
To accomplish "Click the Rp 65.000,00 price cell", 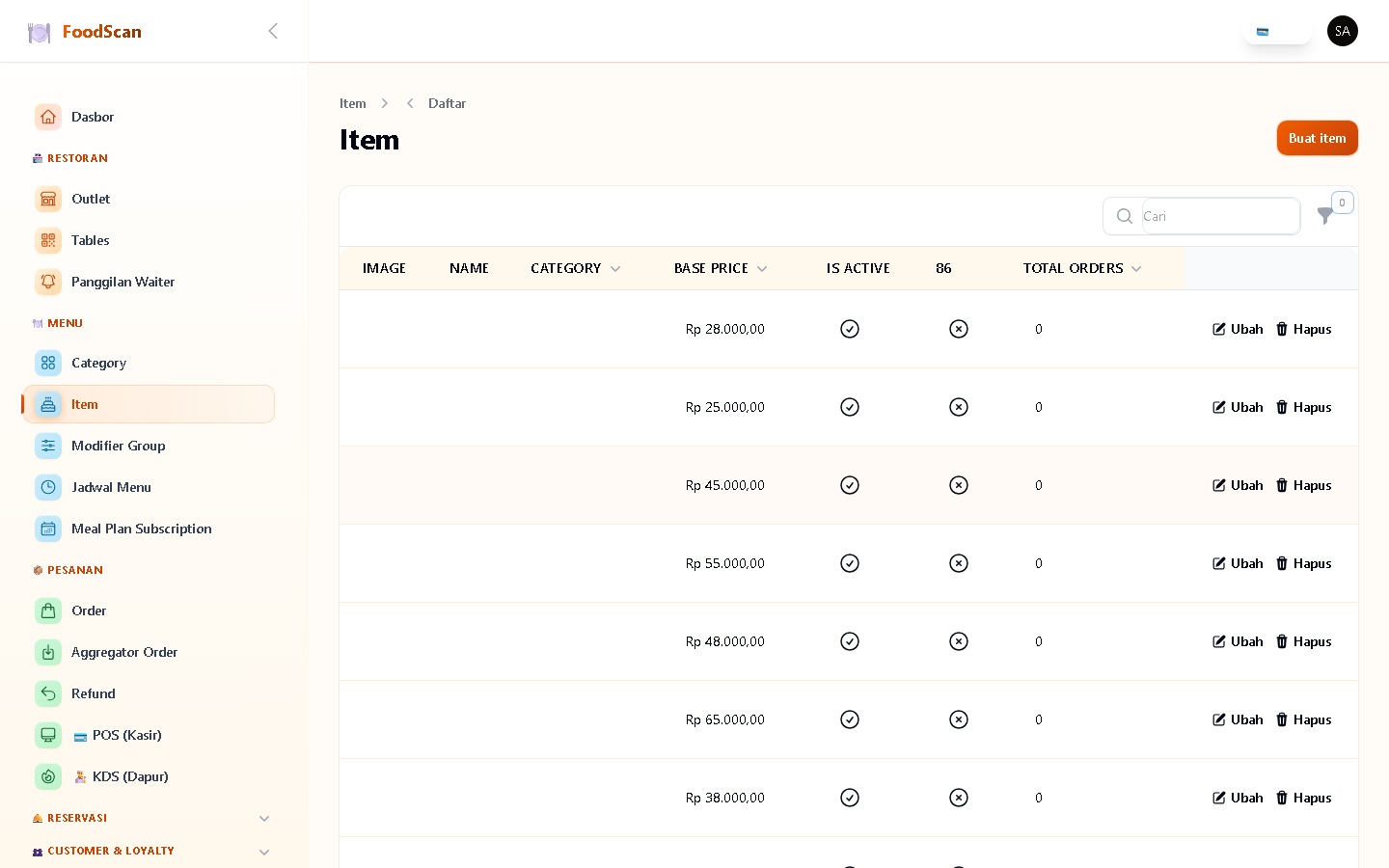I will pyautogui.click(x=725, y=719).
